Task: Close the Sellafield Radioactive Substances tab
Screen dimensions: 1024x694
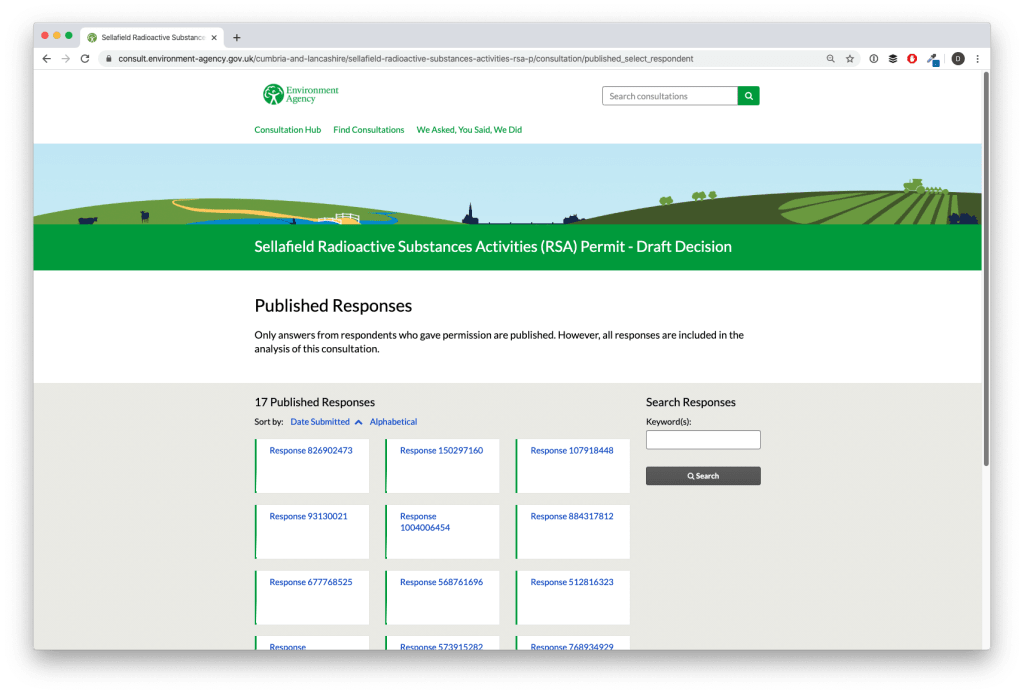Action: (x=214, y=38)
